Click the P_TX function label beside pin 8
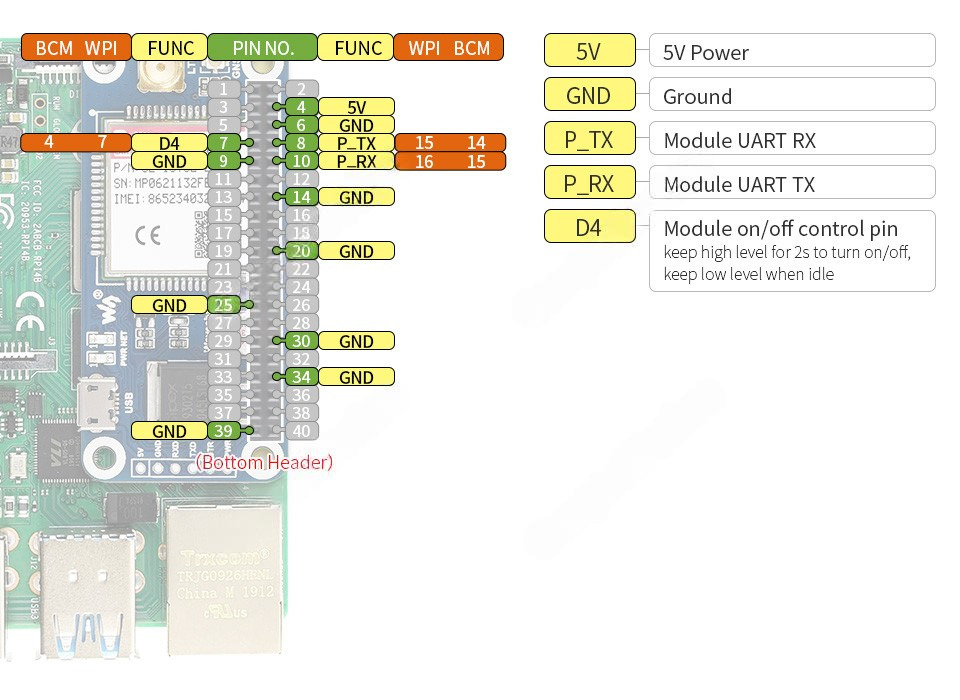Image resolution: width=960 pixels, height=700 pixels. coord(356,143)
